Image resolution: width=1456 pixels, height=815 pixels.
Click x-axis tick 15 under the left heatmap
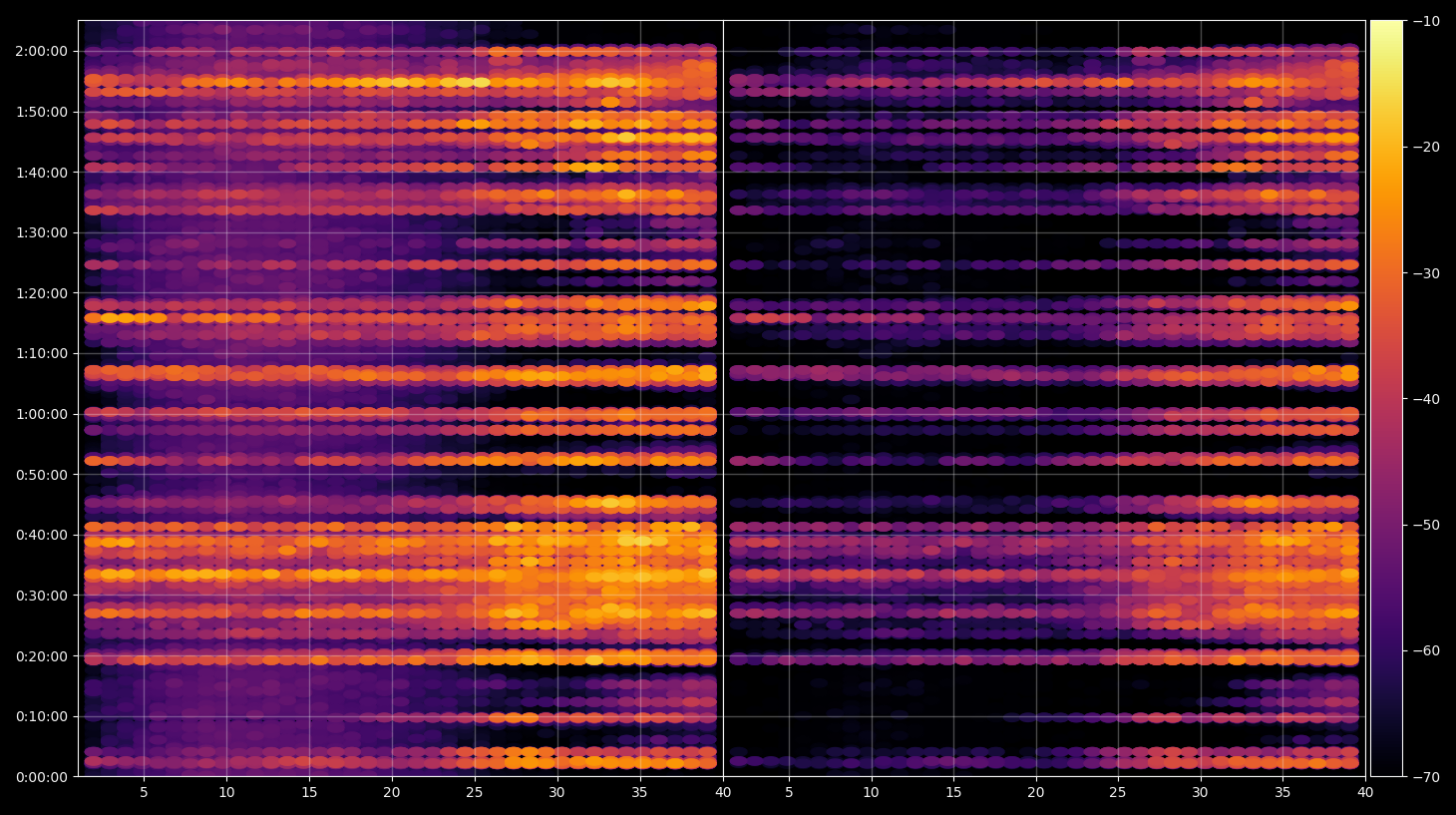click(x=309, y=793)
